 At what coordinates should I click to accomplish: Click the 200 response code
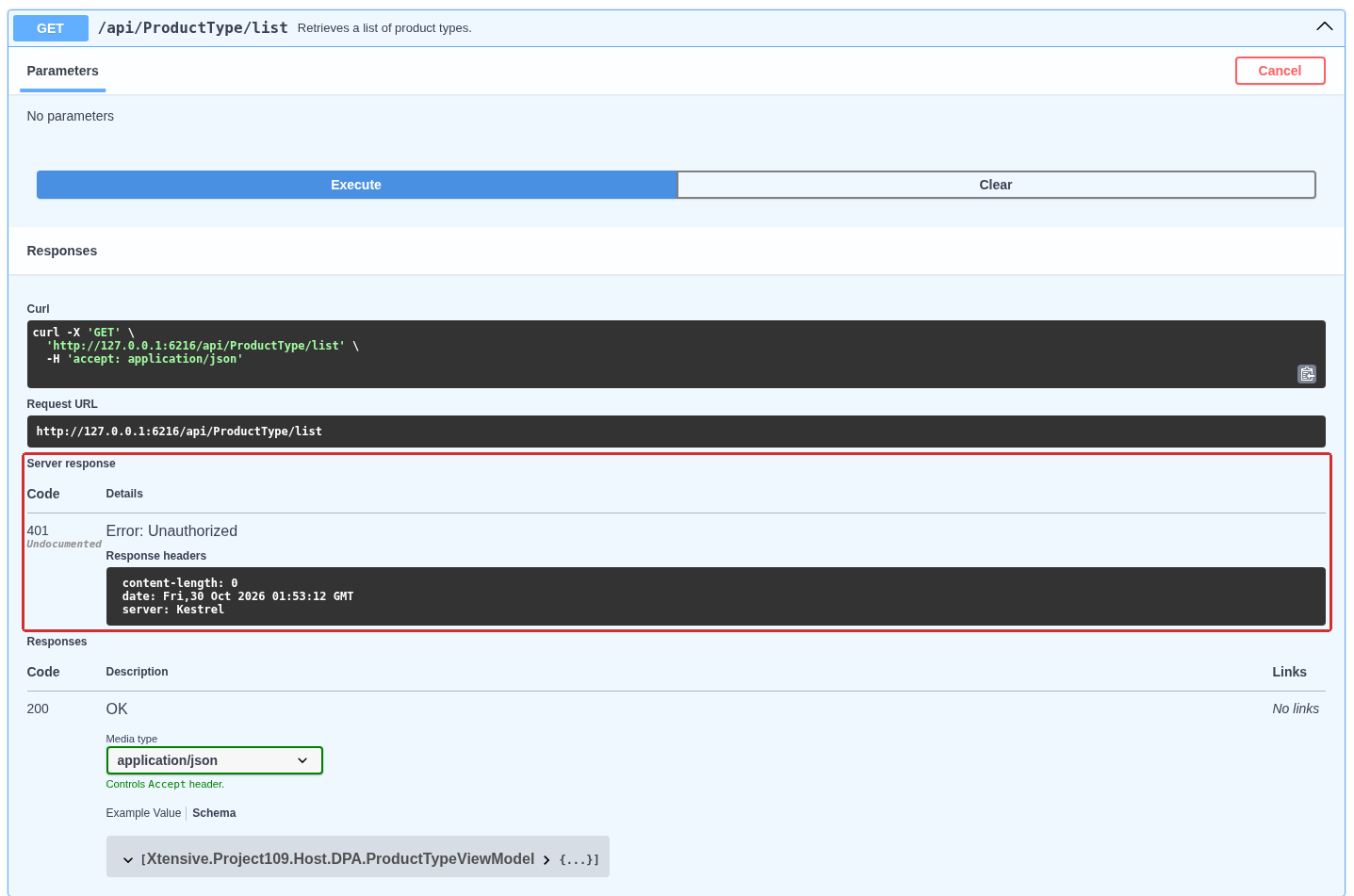[x=38, y=709]
